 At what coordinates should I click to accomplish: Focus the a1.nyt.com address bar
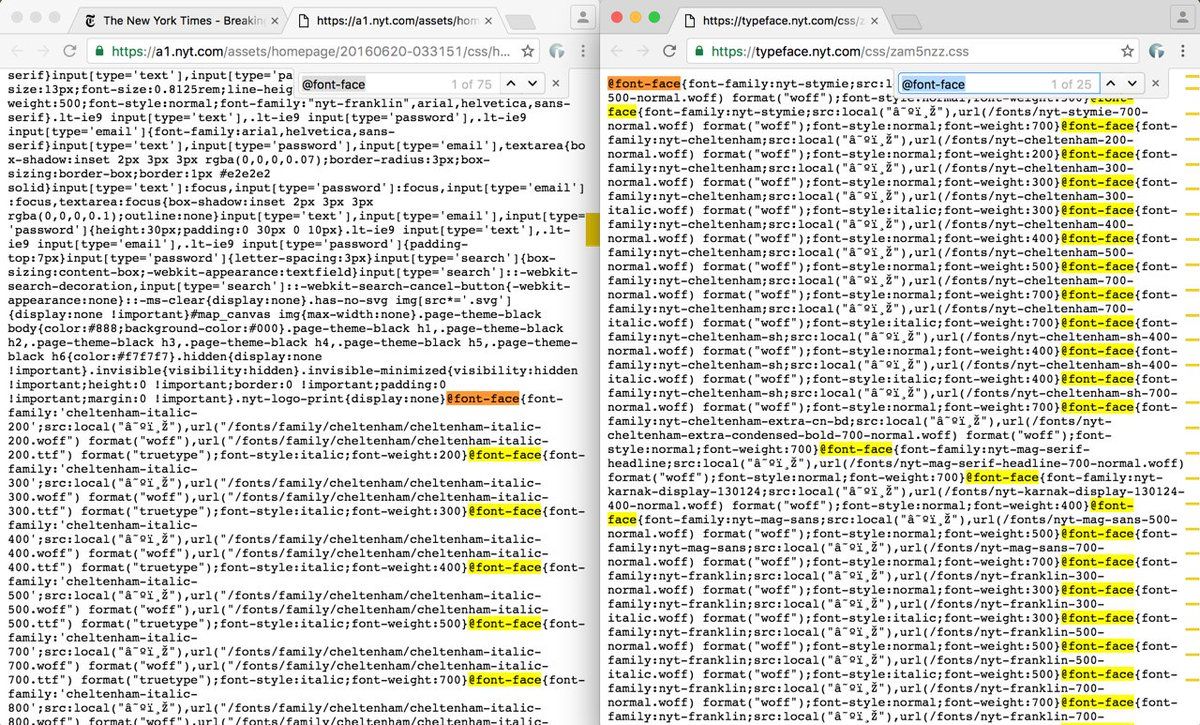pos(315,51)
